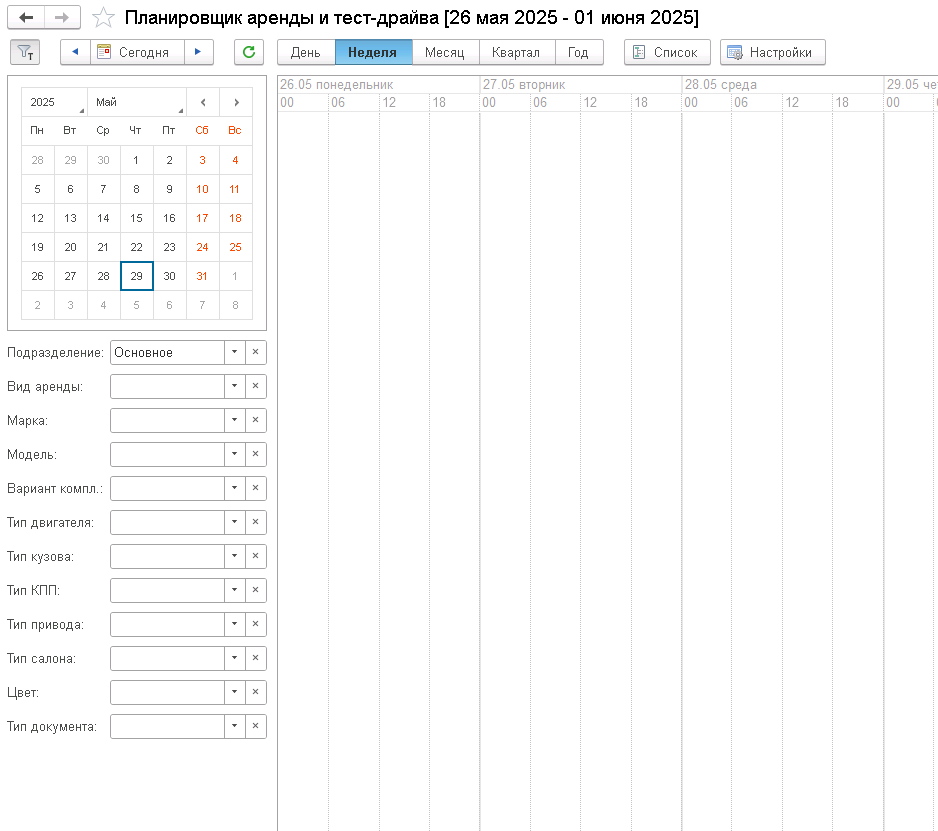Image resolution: width=938 pixels, height=831 pixels.
Task: Clear the Подразделение field
Action: point(255,352)
